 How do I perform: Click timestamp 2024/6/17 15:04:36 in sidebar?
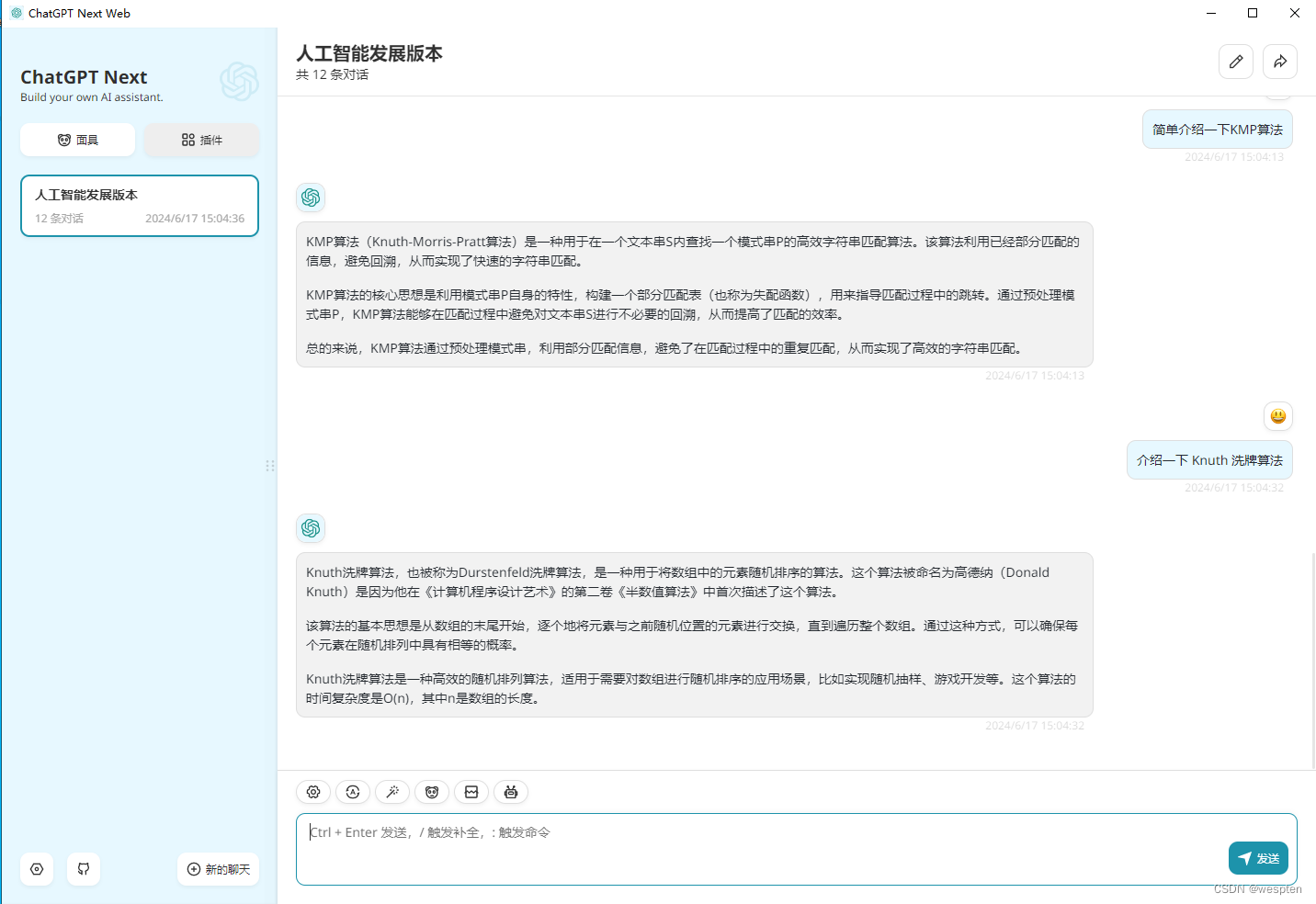point(195,219)
